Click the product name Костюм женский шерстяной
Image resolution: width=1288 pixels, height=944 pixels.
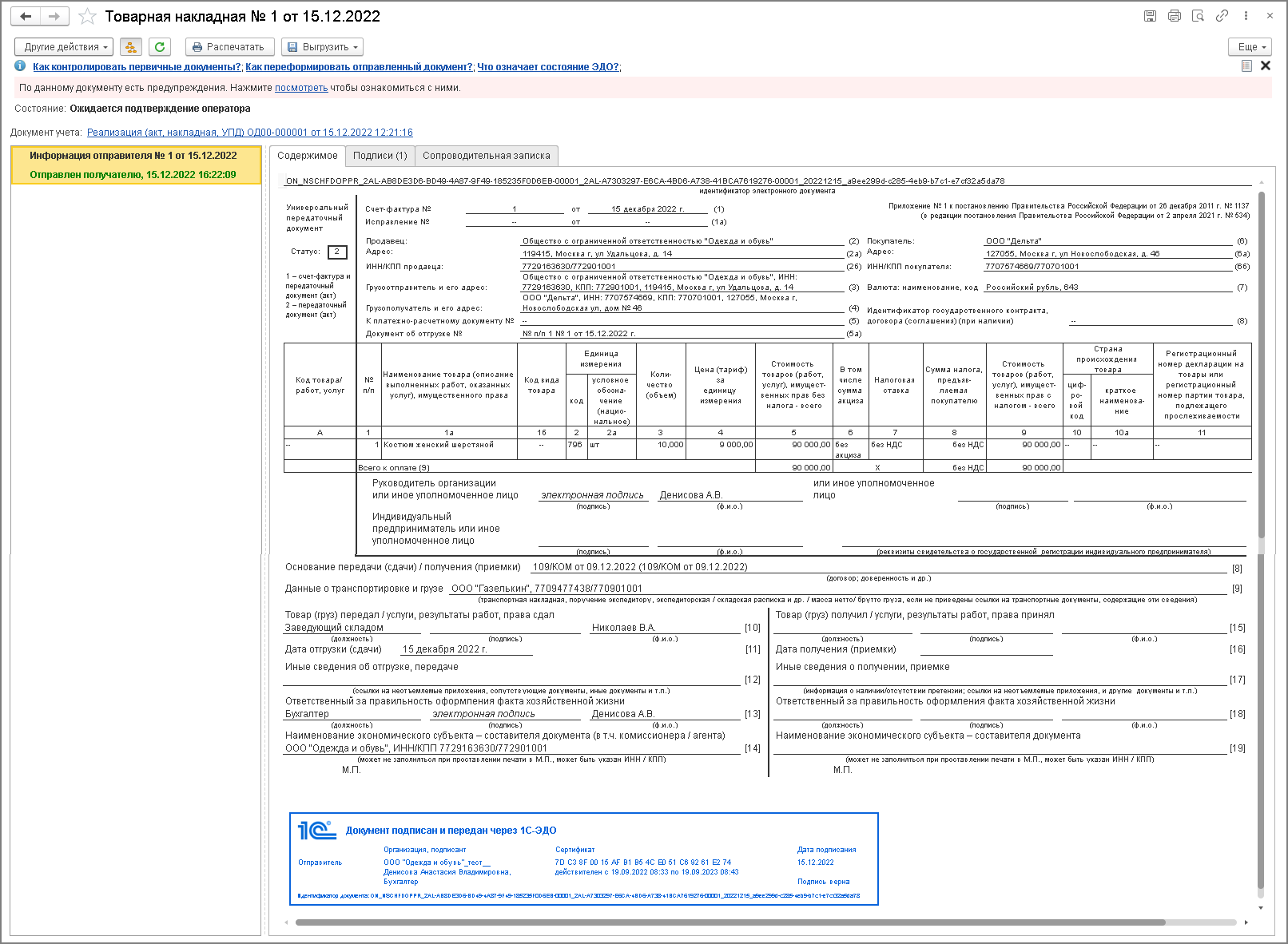[x=439, y=445]
